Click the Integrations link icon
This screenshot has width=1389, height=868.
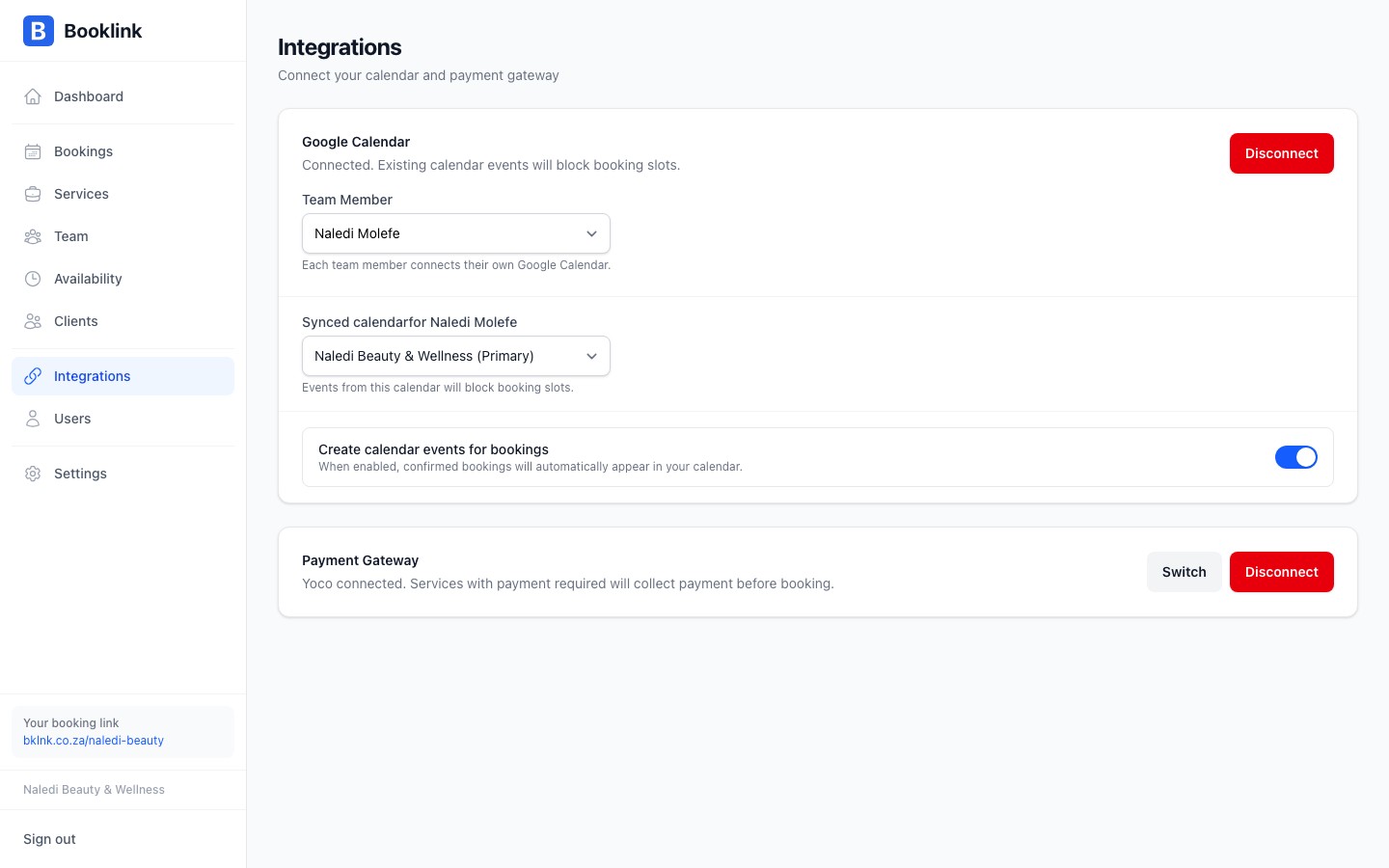coord(33,376)
